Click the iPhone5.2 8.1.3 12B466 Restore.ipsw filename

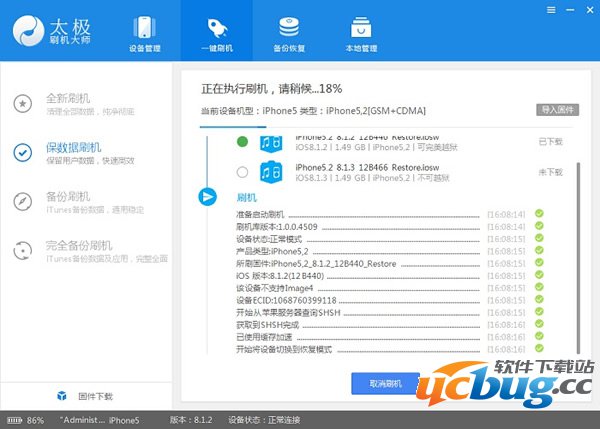367,167
